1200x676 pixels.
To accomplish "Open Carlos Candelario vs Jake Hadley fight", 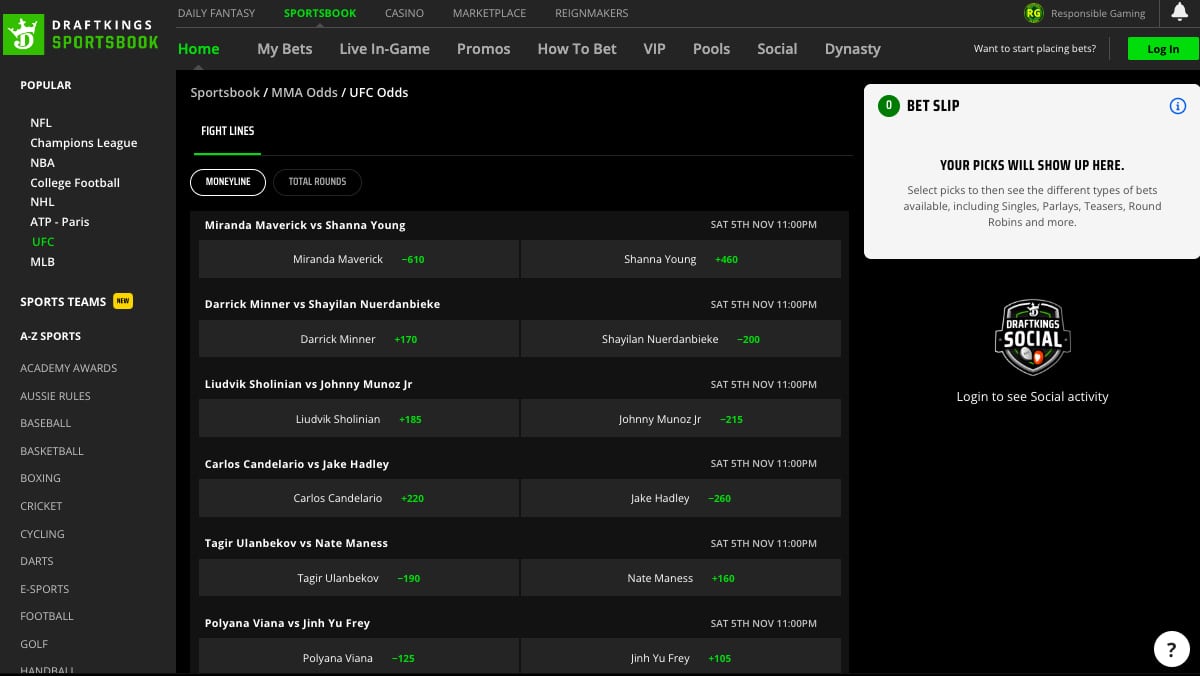I will point(297,464).
